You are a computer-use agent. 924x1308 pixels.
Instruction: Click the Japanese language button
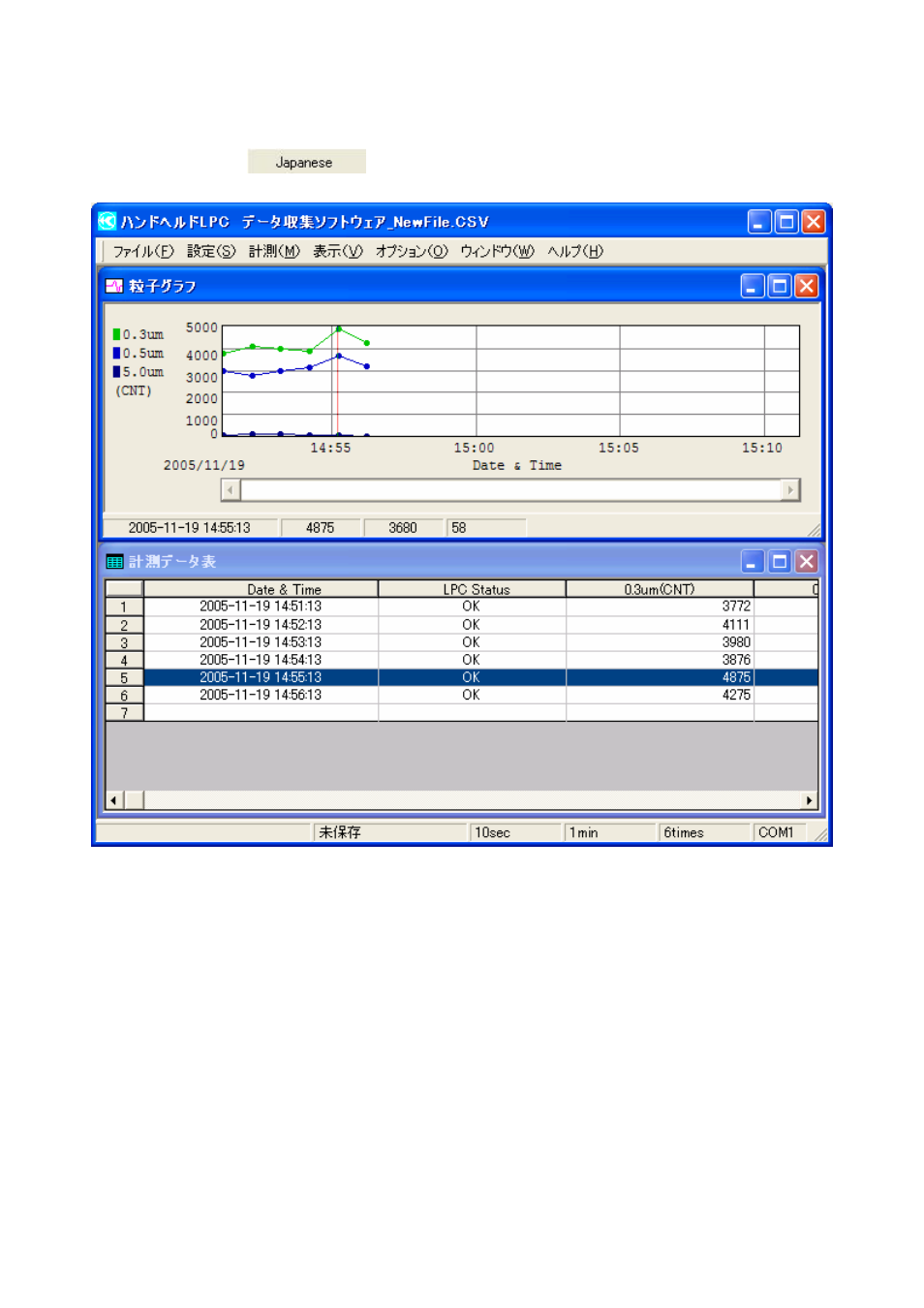[306, 162]
